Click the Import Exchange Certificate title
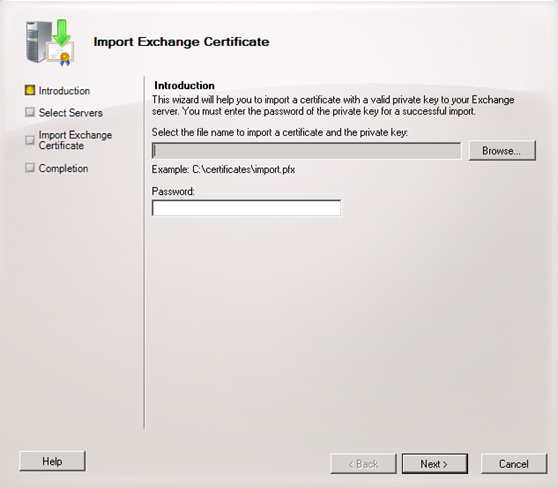The height and width of the screenshot is (488, 558). (x=181, y=42)
